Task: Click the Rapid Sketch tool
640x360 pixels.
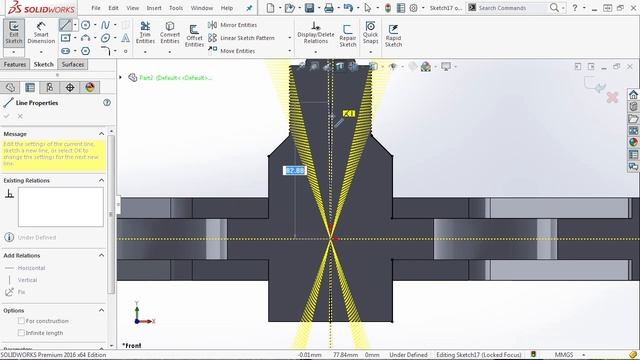Action: coord(393,36)
